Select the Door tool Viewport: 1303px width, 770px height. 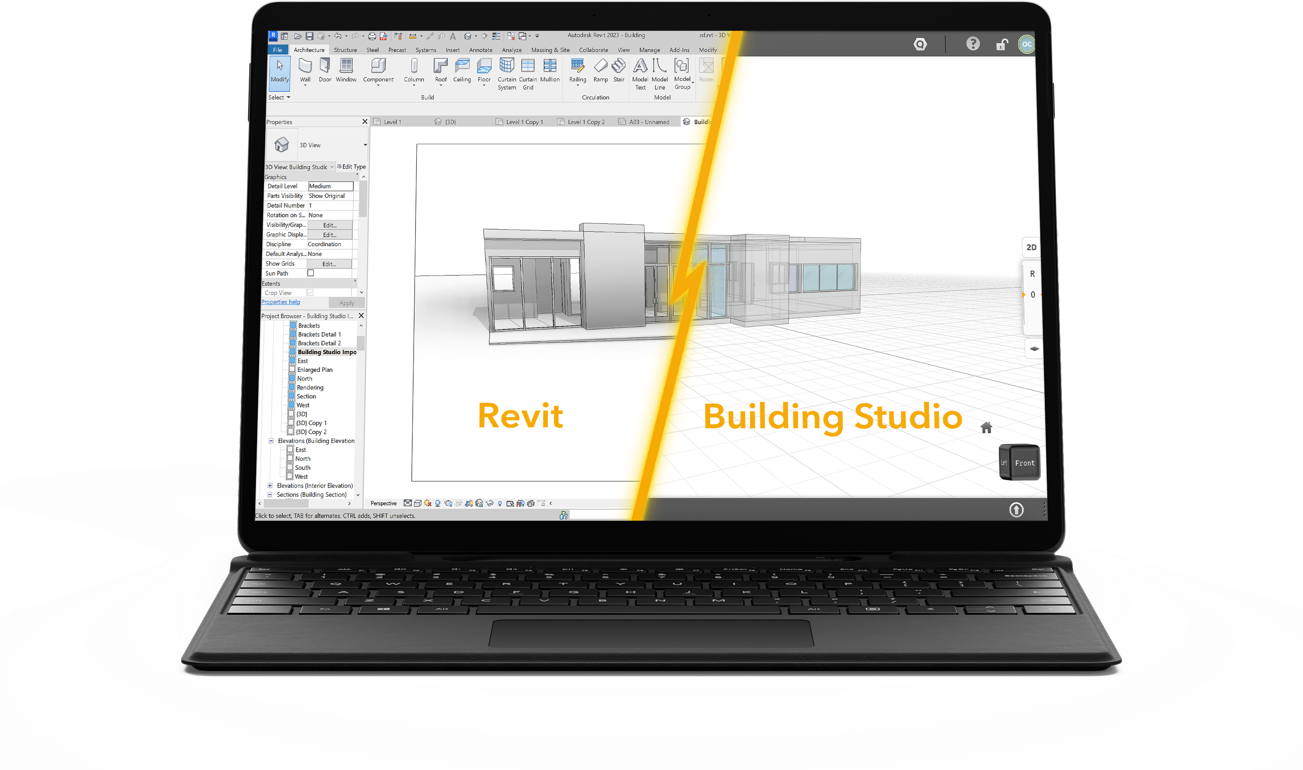[x=325, y=71]
